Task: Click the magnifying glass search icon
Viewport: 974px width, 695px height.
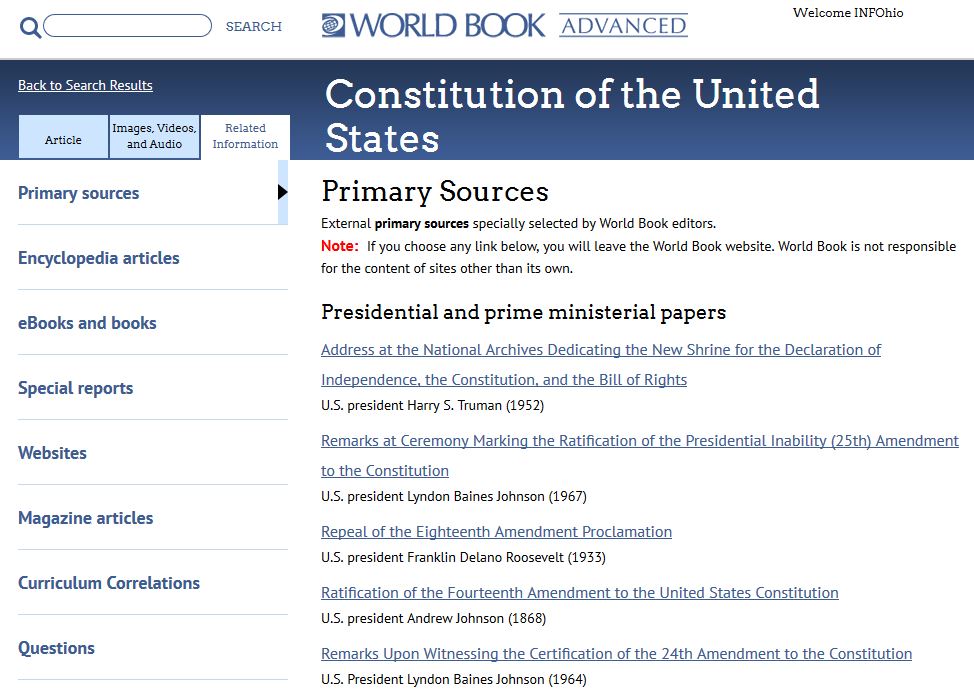Action: coord(30,27)
